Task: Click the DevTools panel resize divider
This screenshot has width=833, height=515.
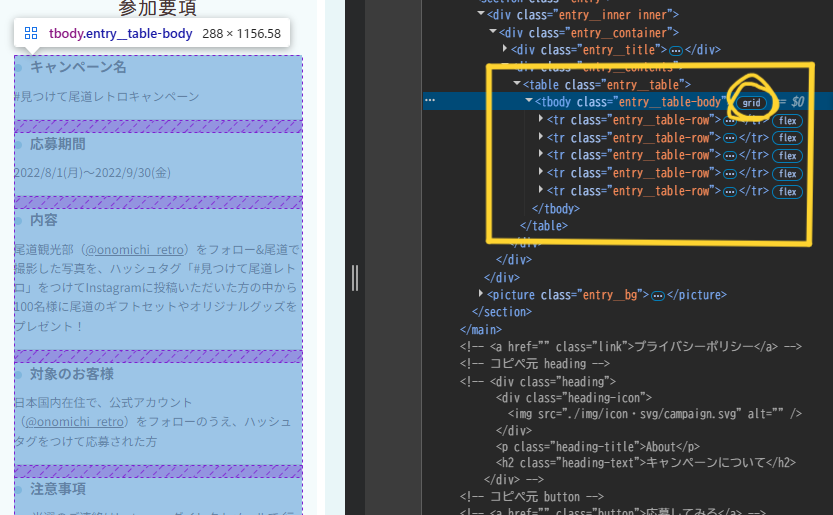Action: click(354, 277)
